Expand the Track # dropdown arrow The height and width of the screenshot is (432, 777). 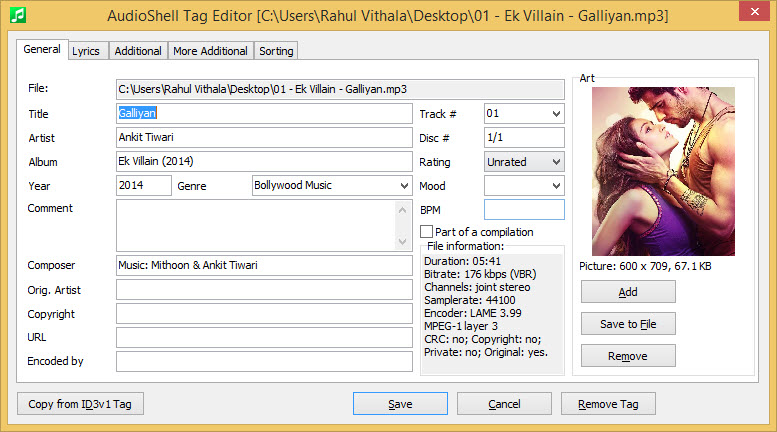point(556,114)
